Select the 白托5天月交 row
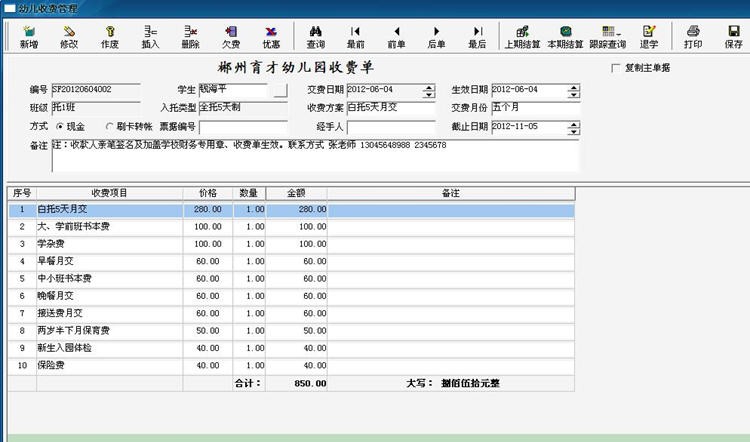This screenshot has height=442, width=750. 291,210
